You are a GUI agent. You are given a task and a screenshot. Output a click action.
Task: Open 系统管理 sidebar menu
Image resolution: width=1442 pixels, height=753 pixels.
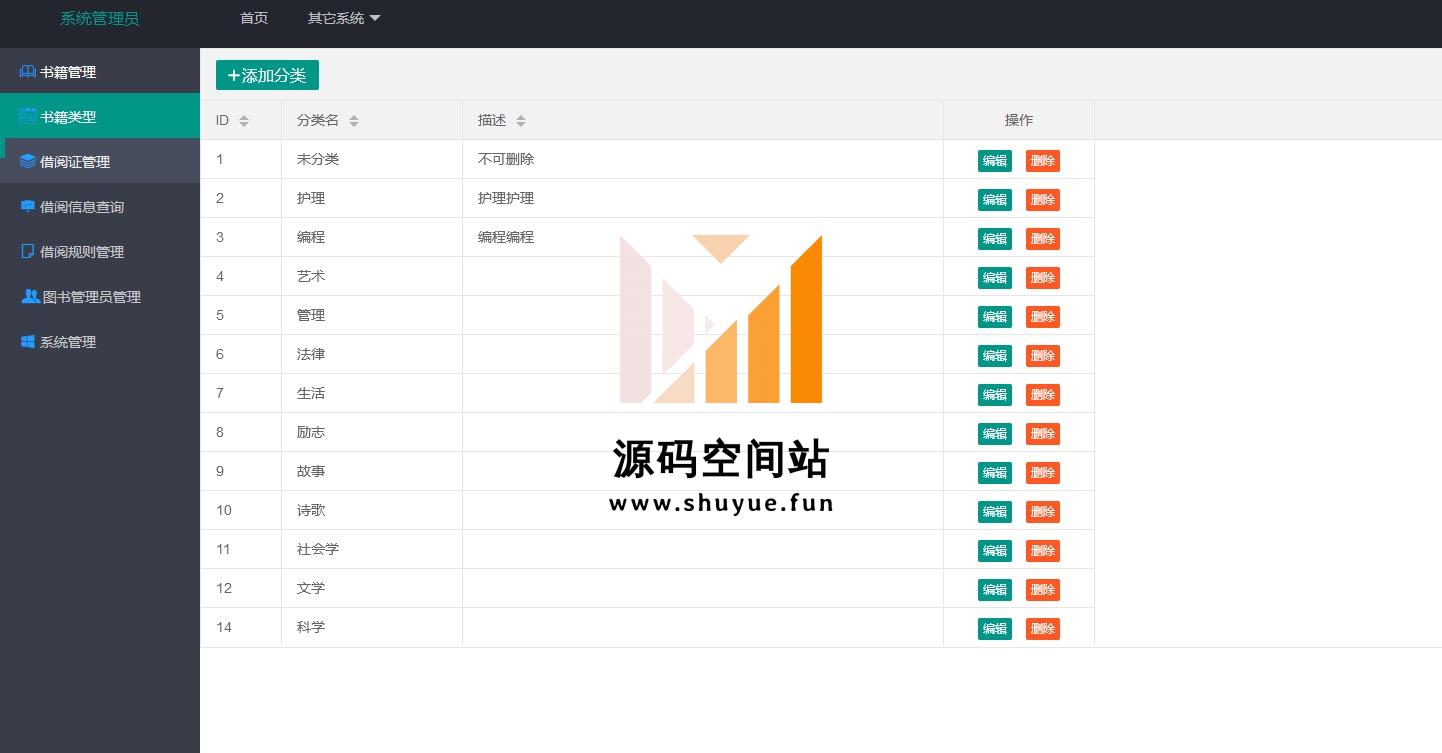(x=100, y=341)
